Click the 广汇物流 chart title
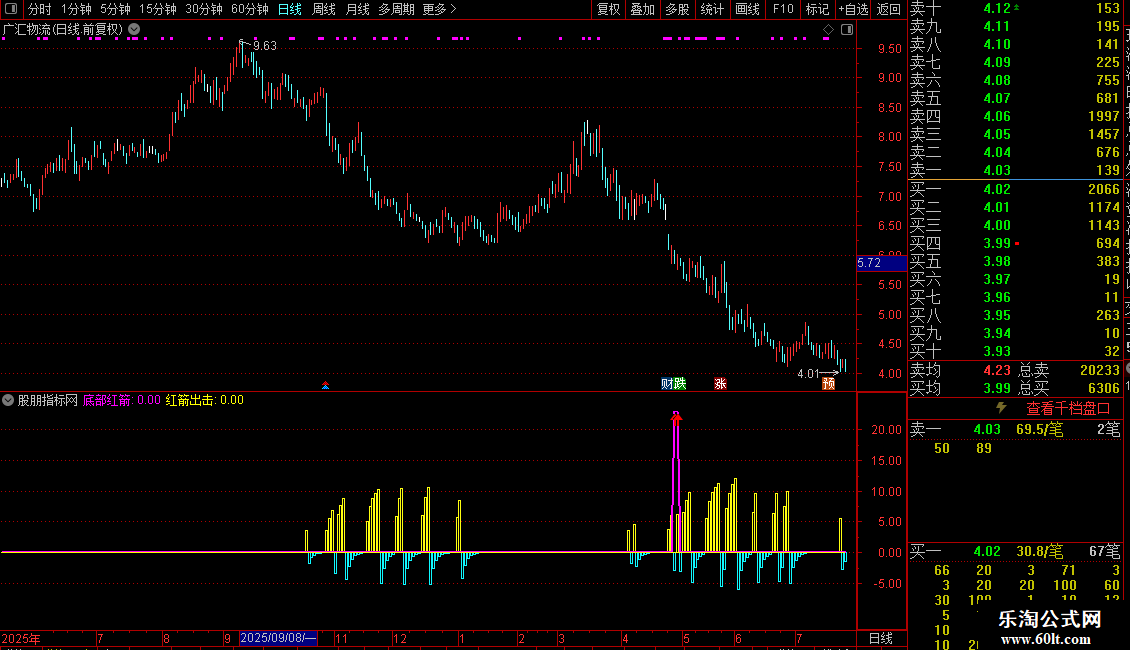 [x=63, y=30]
